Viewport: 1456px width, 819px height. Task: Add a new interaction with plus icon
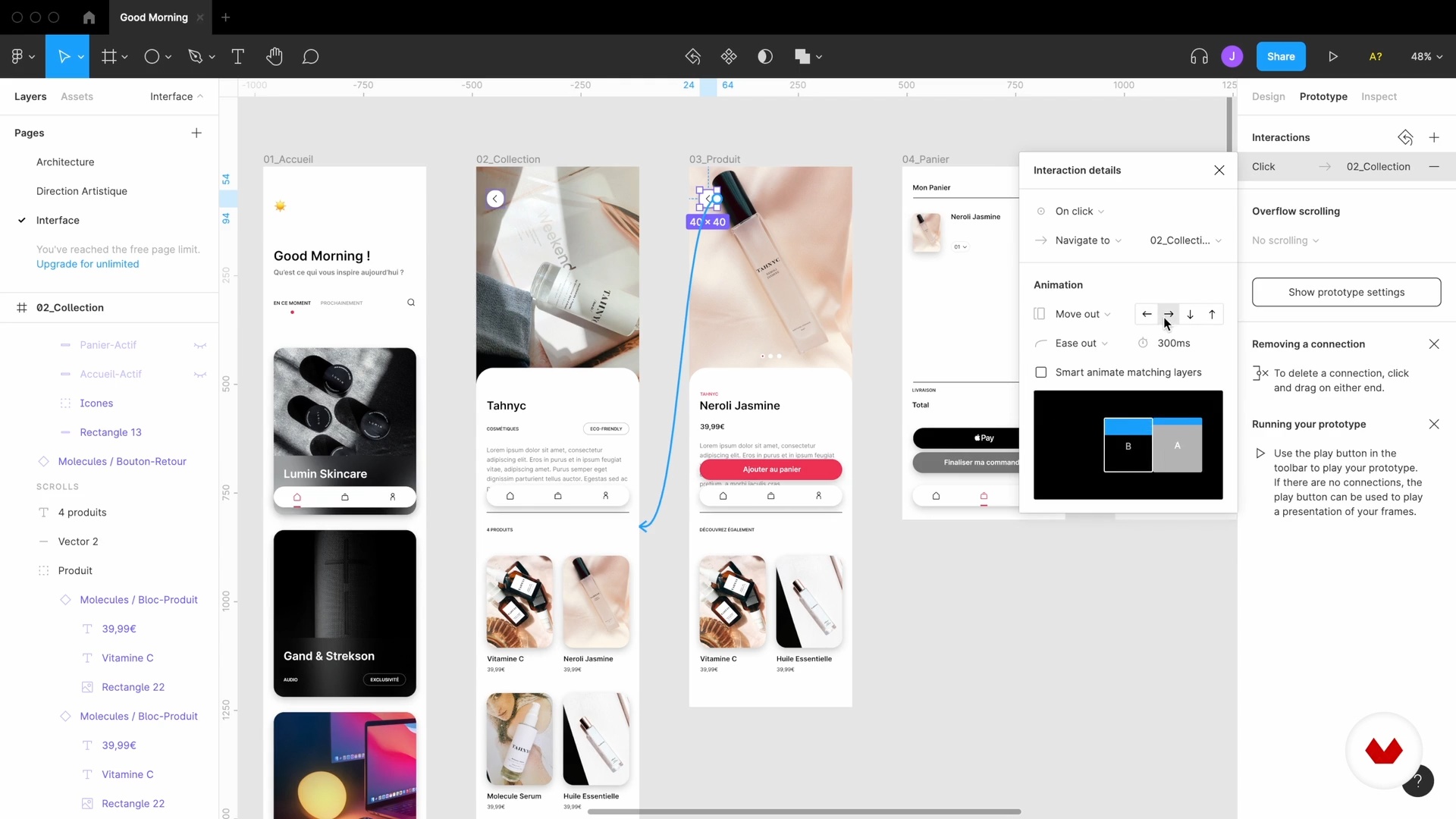point(1434,137)
